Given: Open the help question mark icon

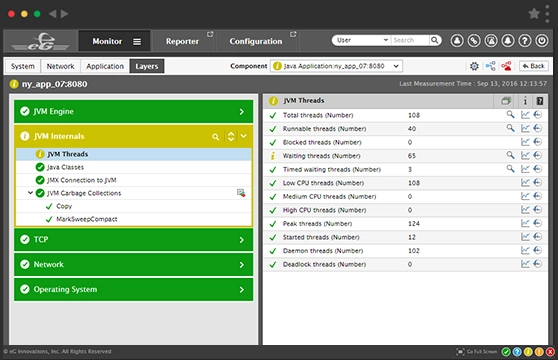Looking at the screenshot, I should pos(525,41).
